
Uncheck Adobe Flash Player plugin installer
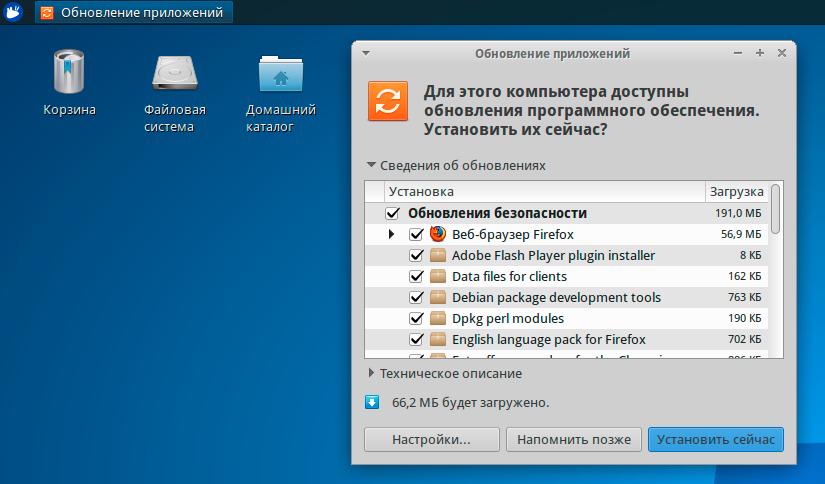(x=416, y=255)
